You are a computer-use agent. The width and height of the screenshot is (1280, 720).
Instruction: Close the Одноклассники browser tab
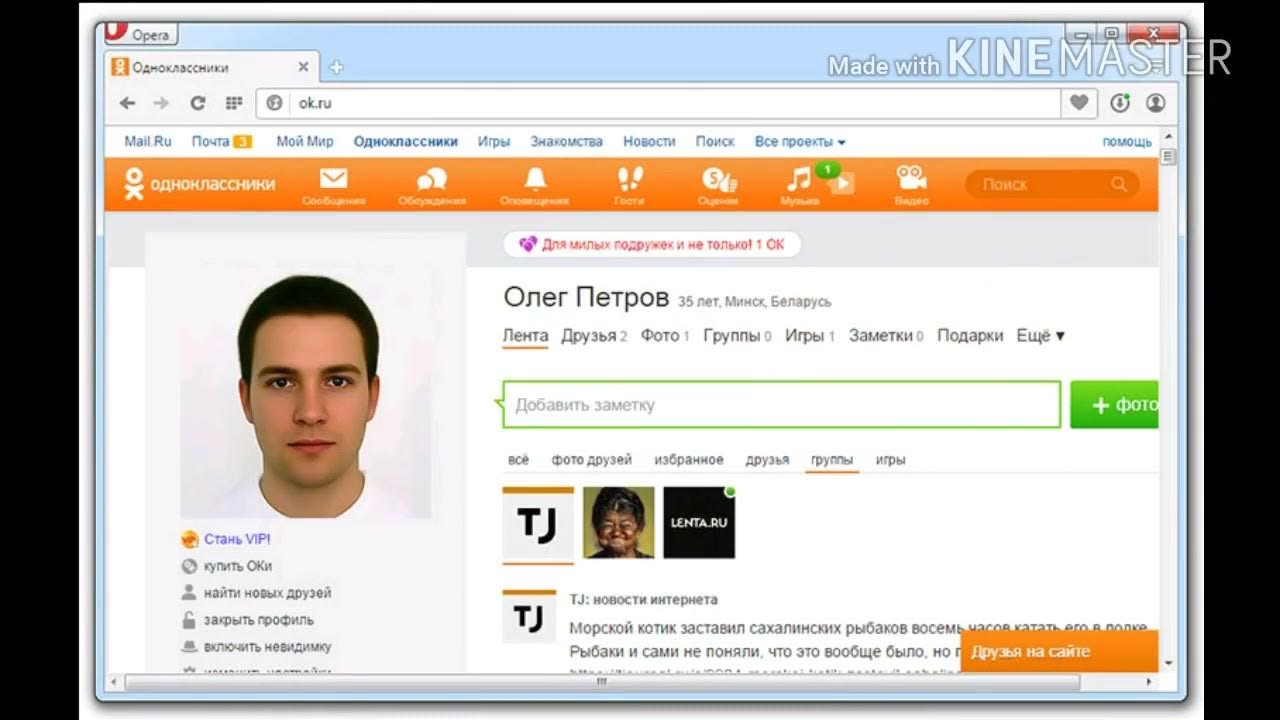304,67
